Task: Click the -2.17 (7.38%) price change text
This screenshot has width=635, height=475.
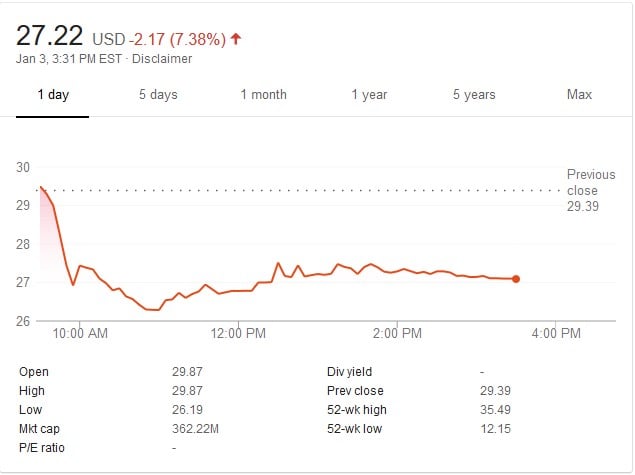Action: pos(177,39)
